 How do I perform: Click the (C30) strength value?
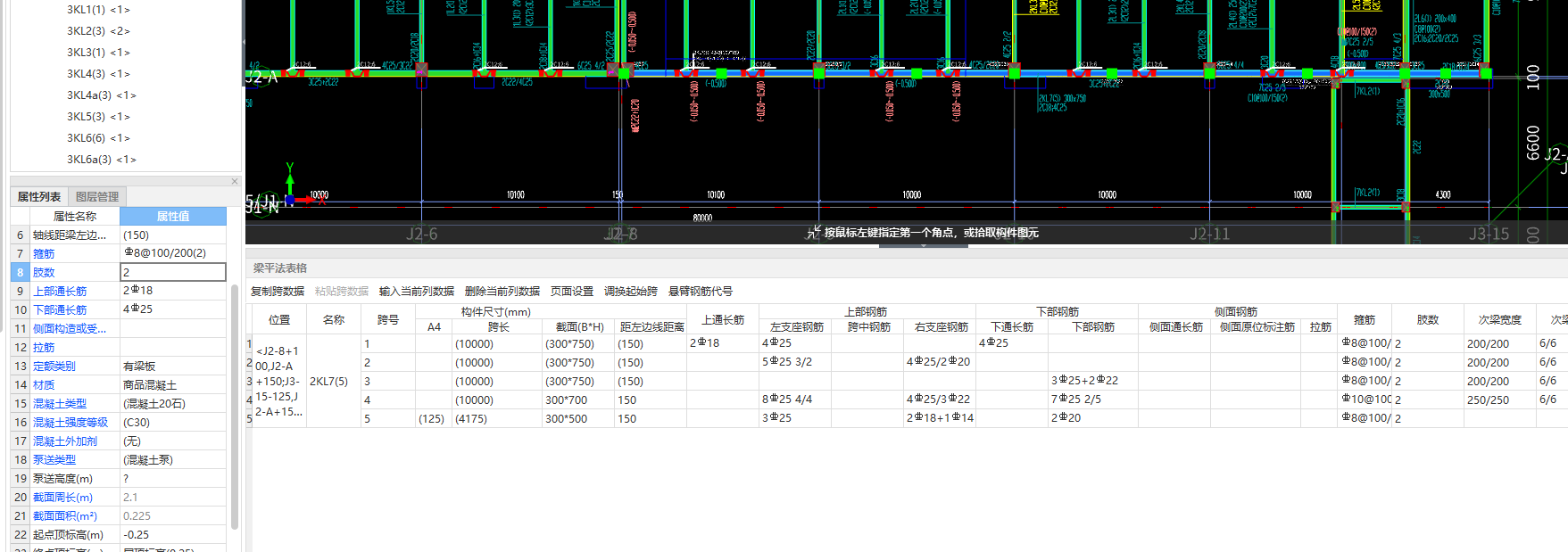[x=173, y=423]
